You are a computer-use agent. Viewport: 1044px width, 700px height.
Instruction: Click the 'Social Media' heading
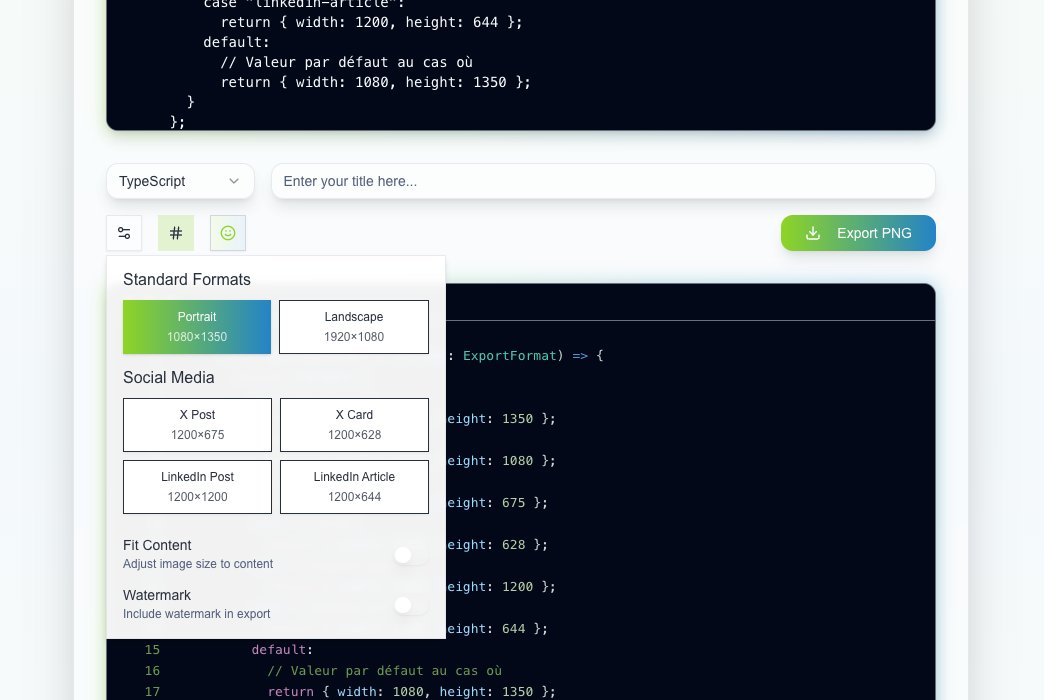coord(168,378)
